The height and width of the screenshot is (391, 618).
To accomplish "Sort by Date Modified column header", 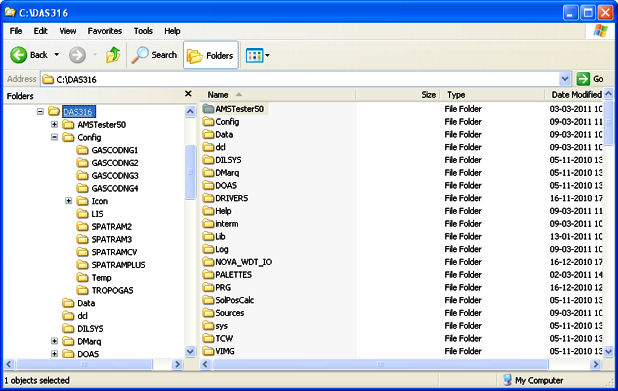I will point(575,95).
